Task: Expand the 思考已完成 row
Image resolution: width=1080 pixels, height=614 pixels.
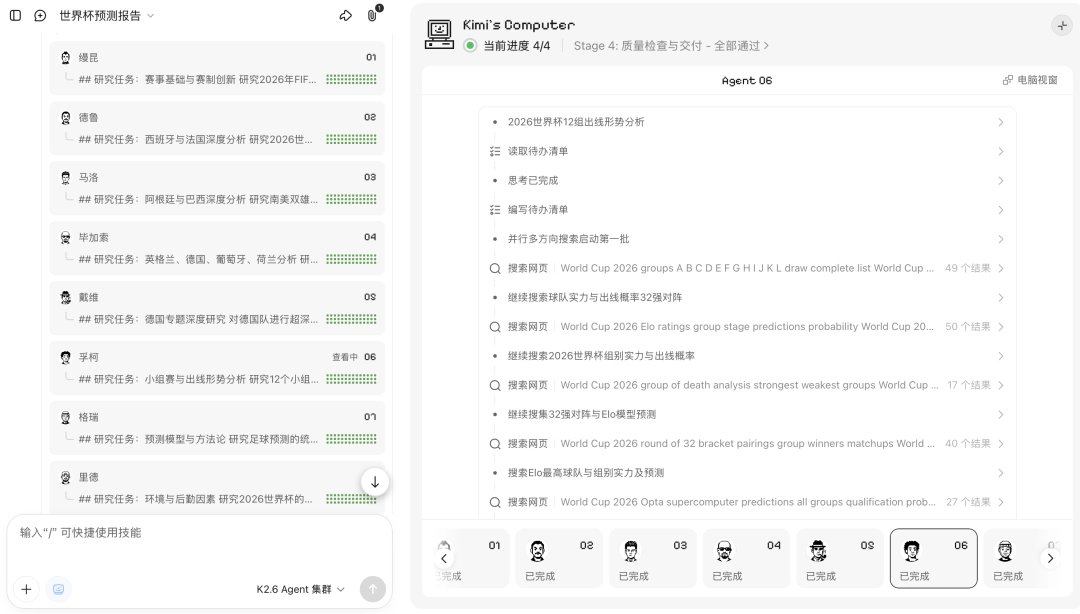Action: (x=747, y=181)
